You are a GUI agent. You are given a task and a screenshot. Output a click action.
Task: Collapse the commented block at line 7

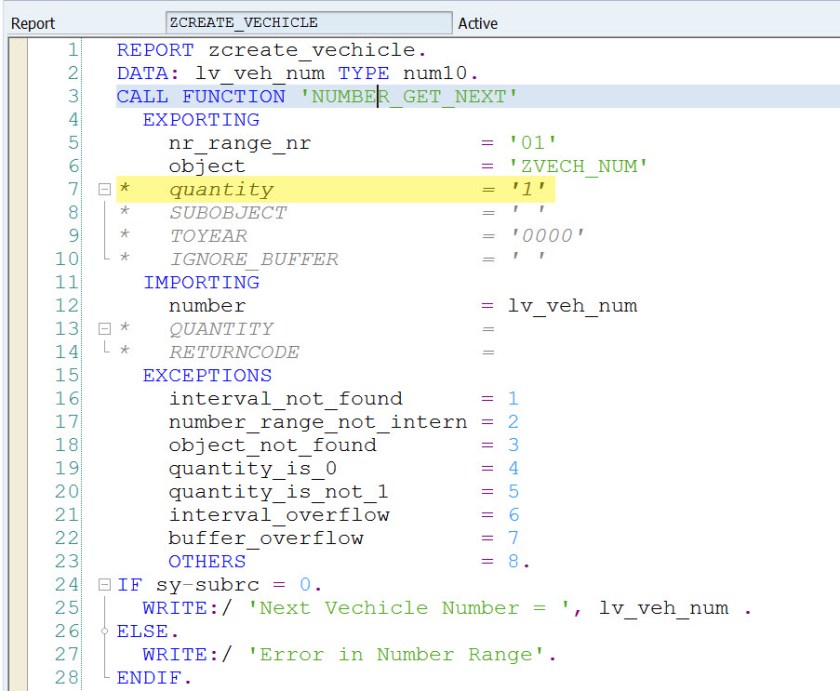click(x=103, y=190)
